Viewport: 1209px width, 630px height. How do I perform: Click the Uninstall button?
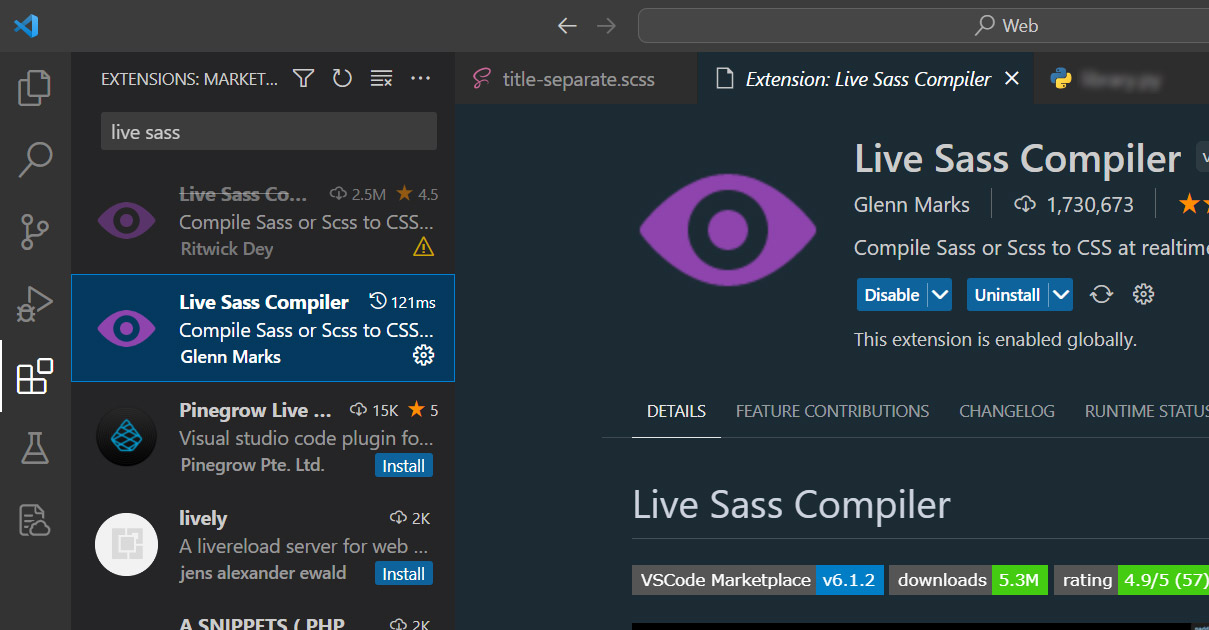1008,295
